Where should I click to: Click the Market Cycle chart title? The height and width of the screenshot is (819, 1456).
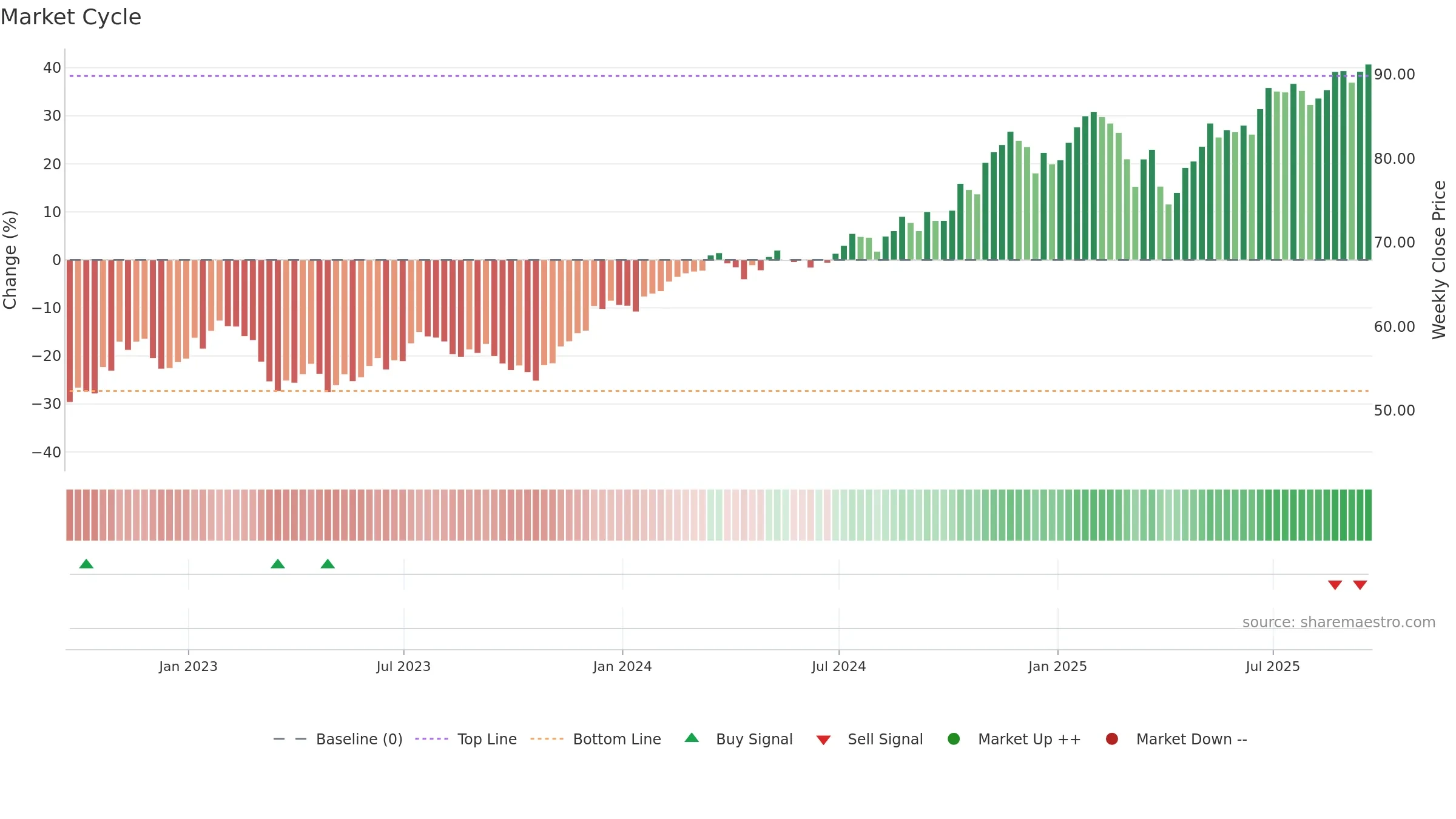(x=71, y=17)
